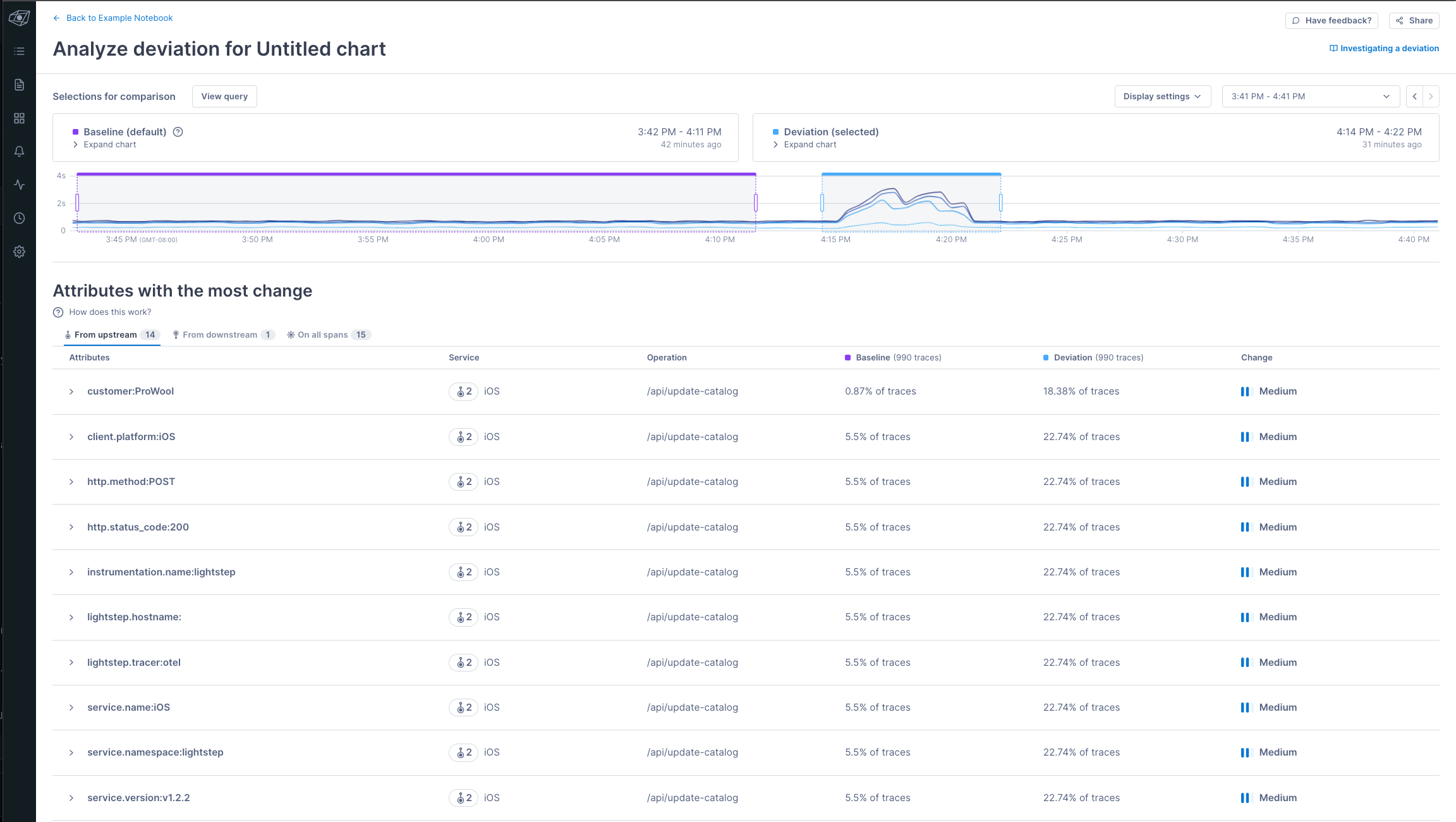Click the activity pulse icon in the sidebar
Viewport: 1456px width, 822px height.
pyautogui.click(x=20, y=185)
